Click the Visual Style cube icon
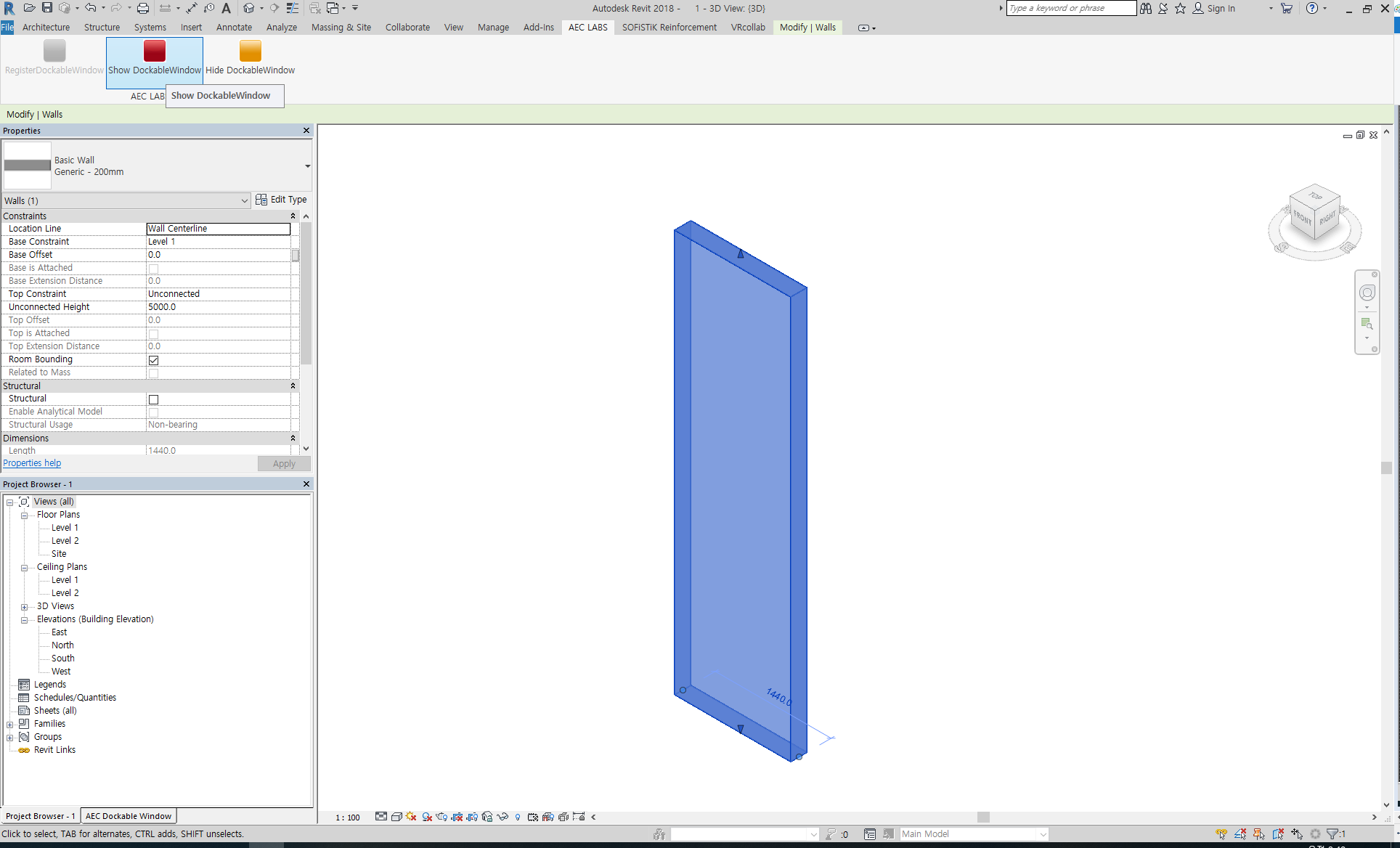This screenshot has height=848, width=1400. (x=396, y=817)
